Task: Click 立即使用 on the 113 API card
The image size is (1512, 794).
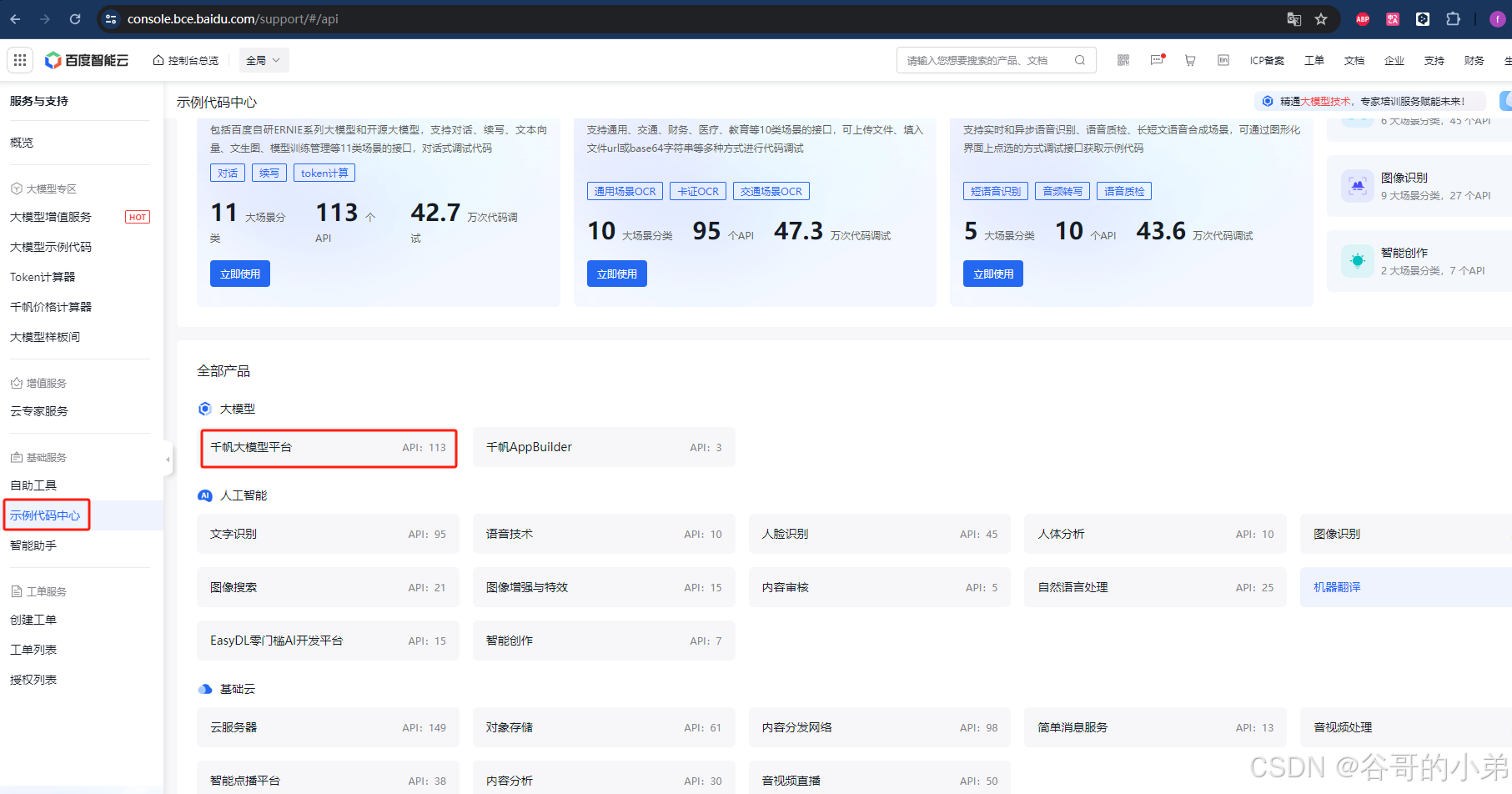Action: tap(240, 274)
